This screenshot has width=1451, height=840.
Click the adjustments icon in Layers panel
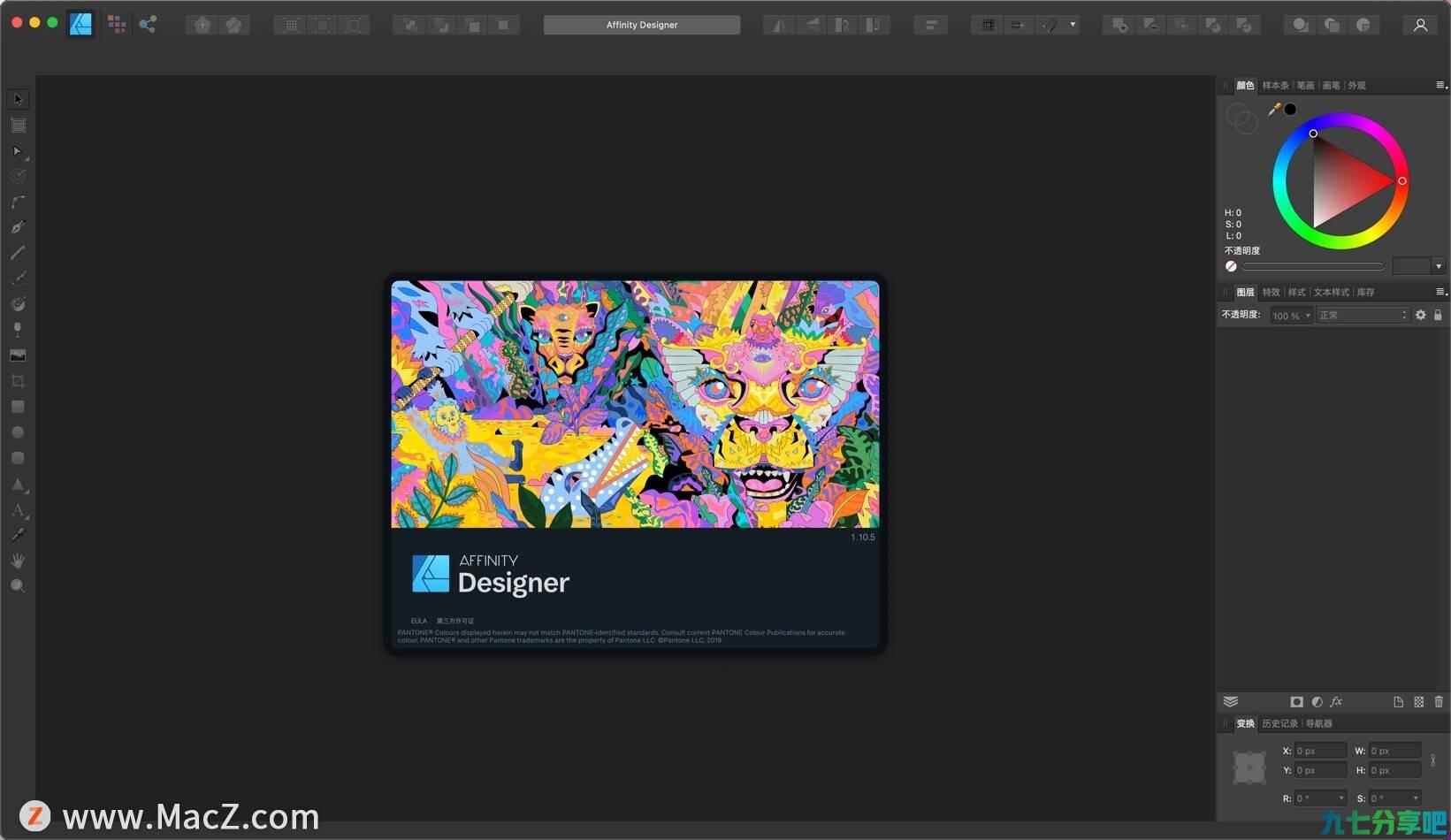(x=1317, y=702)
